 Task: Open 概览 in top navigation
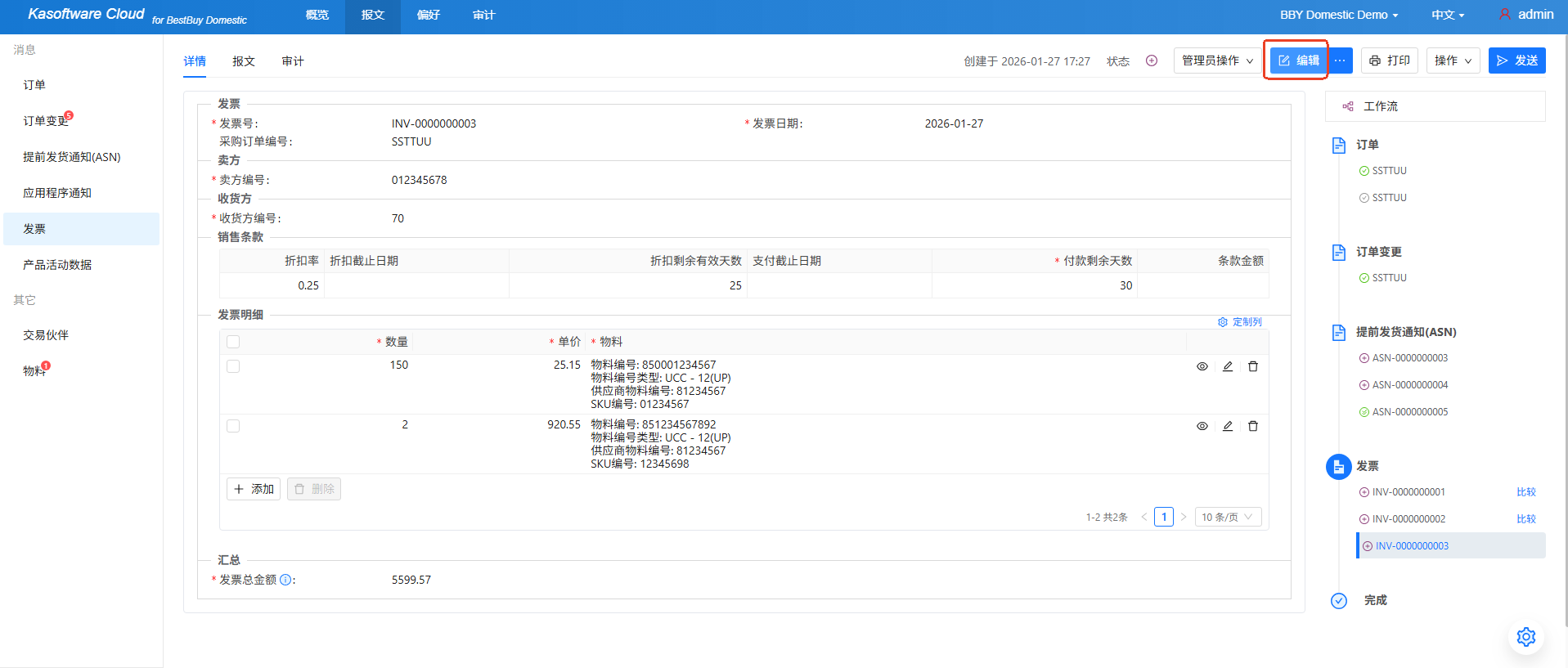(x=317, y=15)
